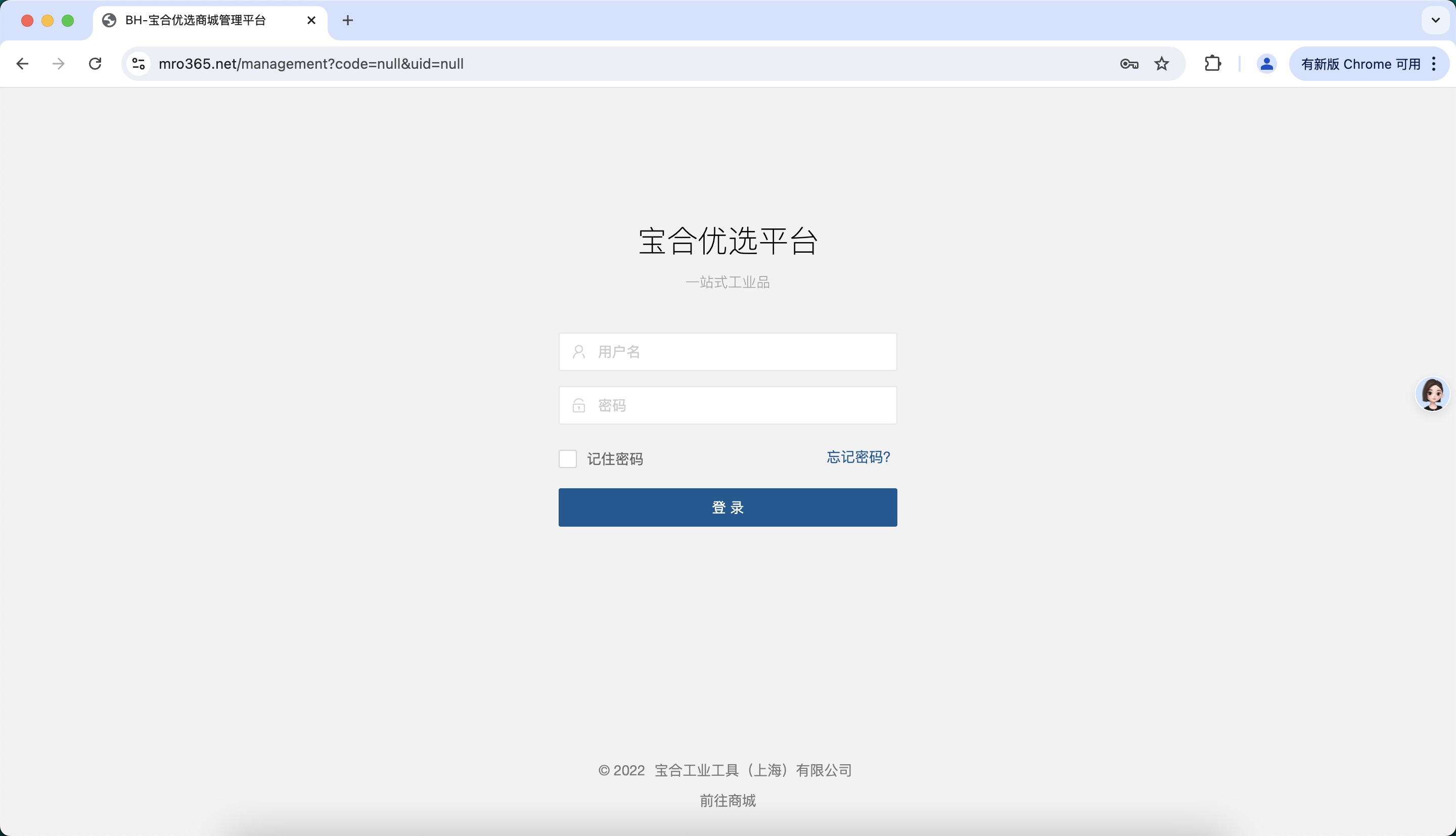Follow the 前往商城 link
Image resolution: width=1456 pixels, height=836 pixels.
click(727, 801)
